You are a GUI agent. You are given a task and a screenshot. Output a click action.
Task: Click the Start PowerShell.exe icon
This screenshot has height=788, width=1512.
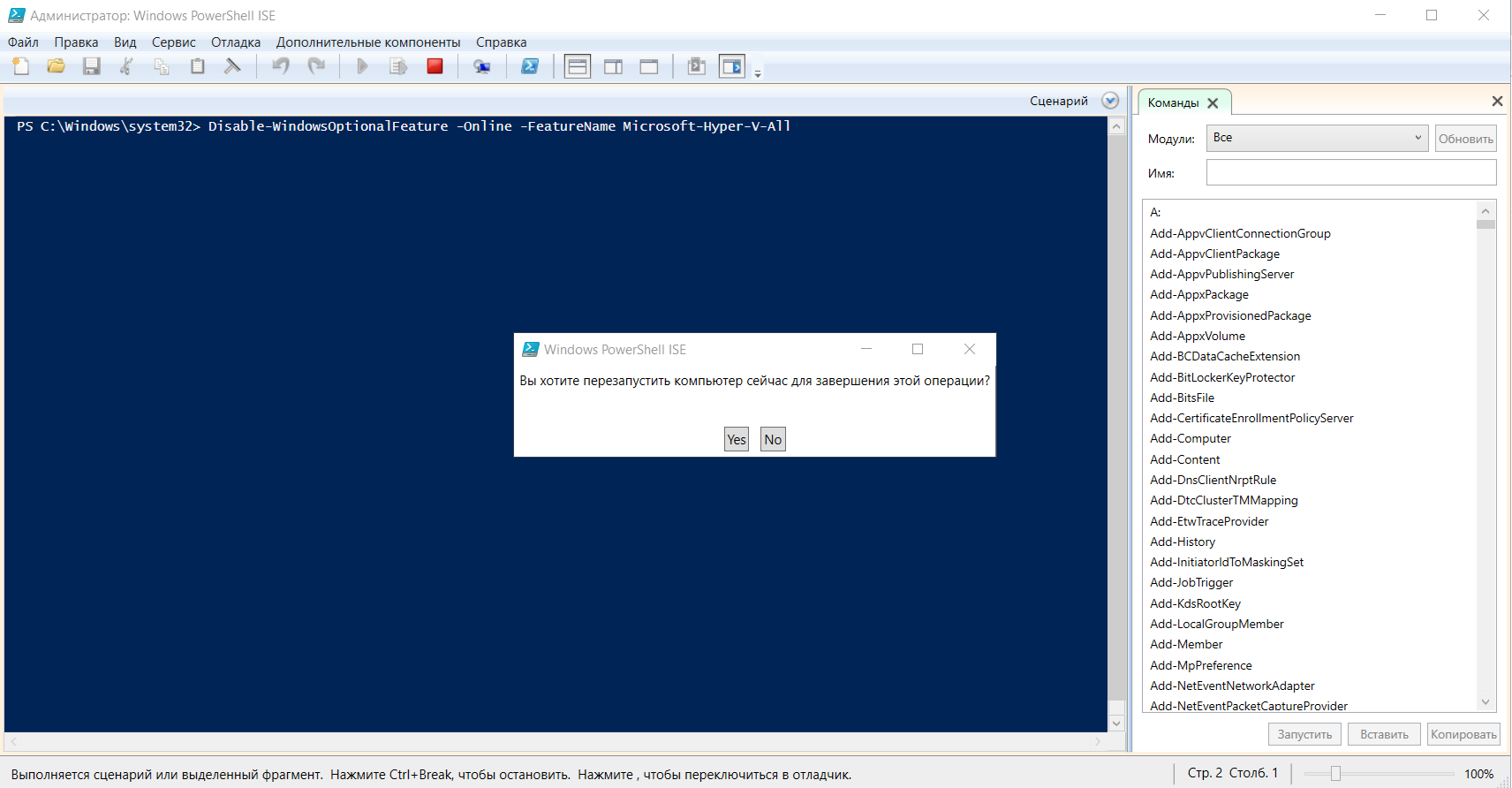pos(530,66)
